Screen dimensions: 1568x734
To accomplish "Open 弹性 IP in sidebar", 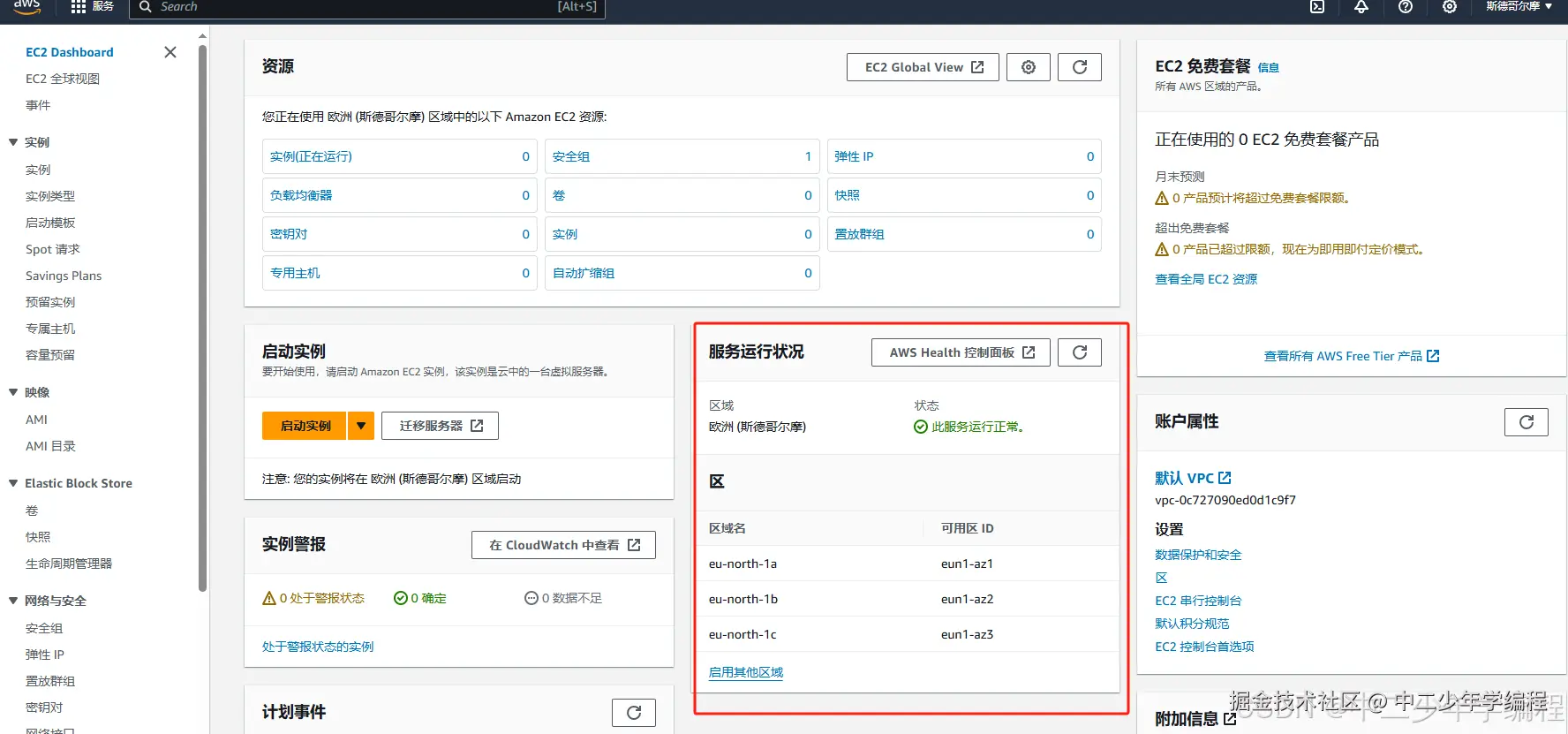I will click(45, 655).
